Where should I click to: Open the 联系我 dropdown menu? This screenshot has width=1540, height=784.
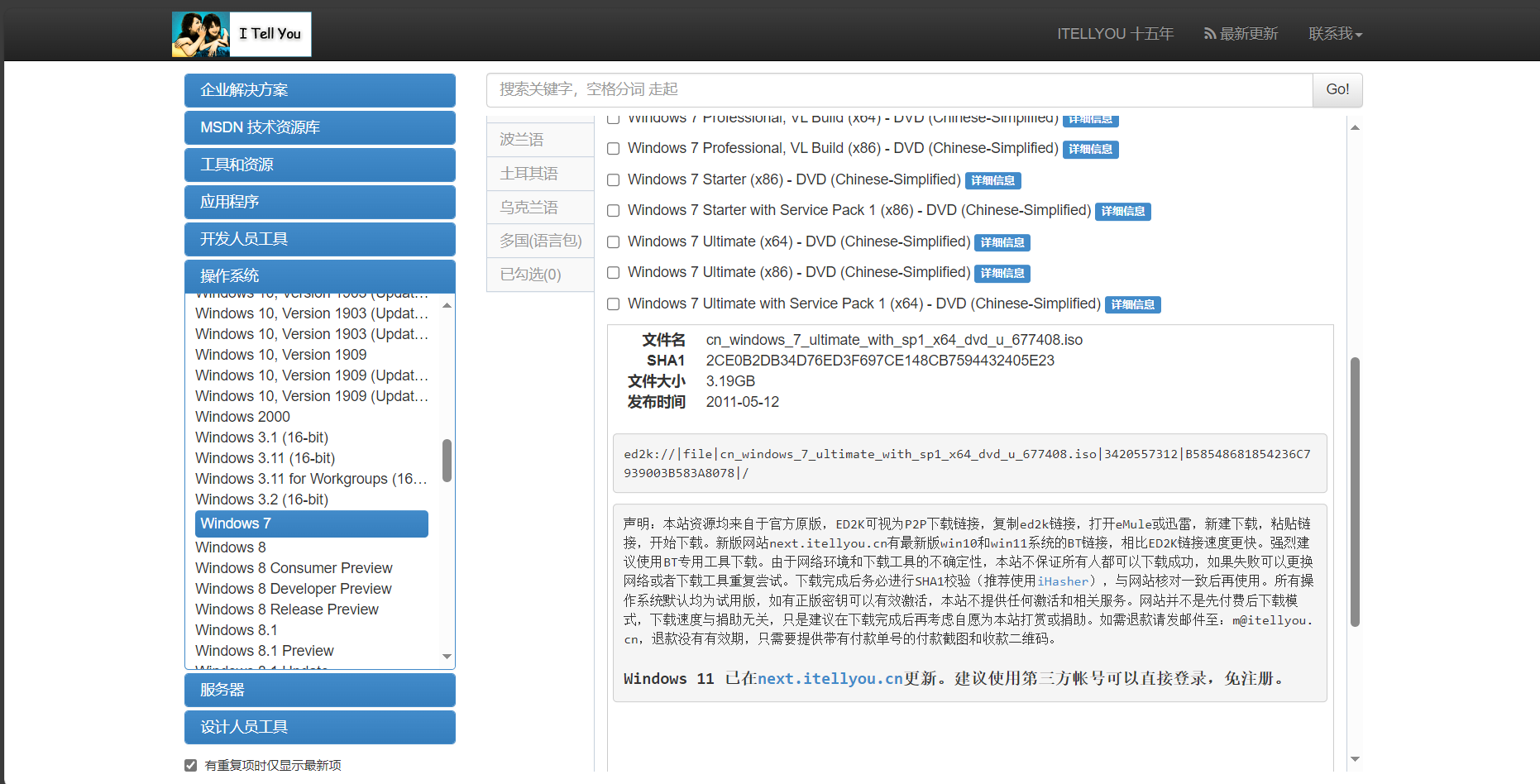pos(1335,34)
